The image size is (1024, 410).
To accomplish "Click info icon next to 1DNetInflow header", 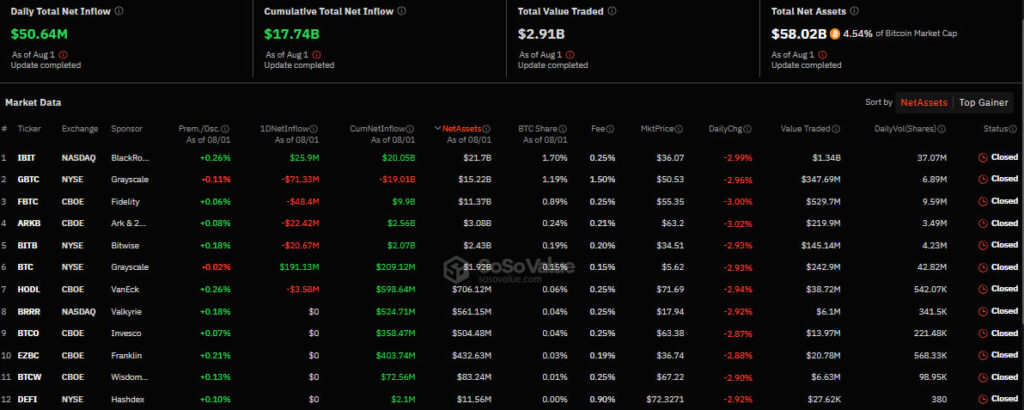I will (x=314, y=129).
